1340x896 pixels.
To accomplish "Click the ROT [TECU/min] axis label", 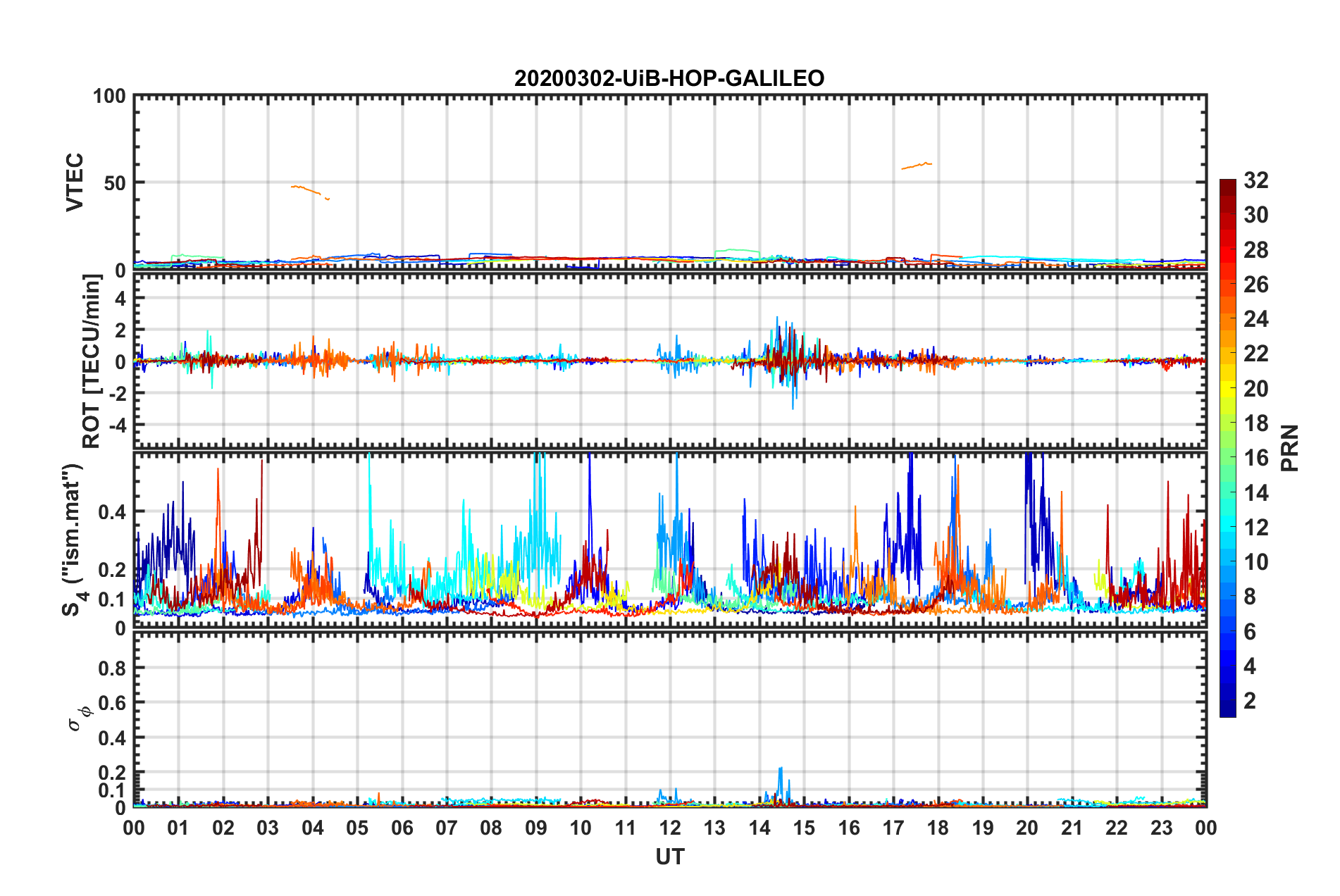I will (x=92, y=361).
